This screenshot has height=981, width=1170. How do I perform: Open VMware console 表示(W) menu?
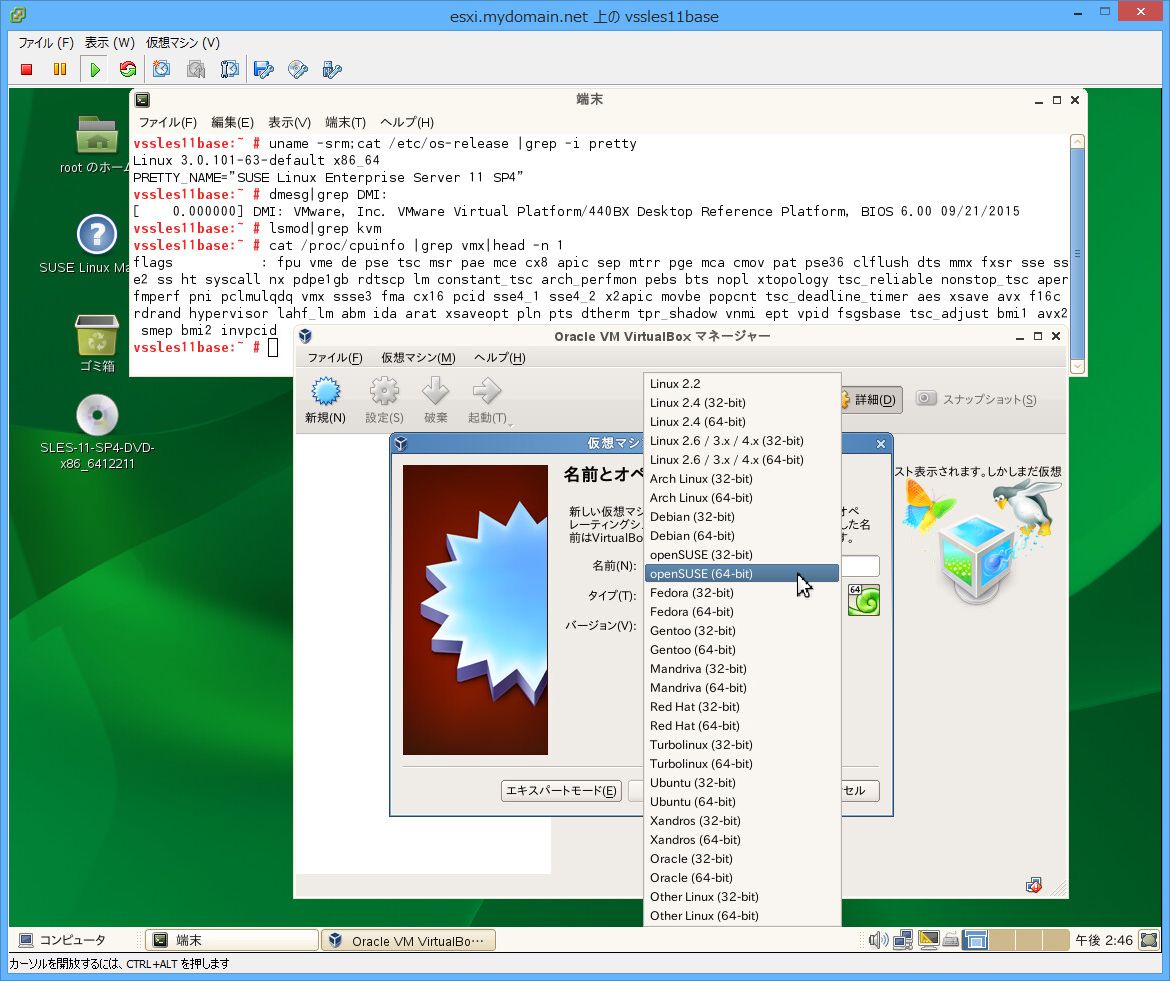click(x=109, y=43)
